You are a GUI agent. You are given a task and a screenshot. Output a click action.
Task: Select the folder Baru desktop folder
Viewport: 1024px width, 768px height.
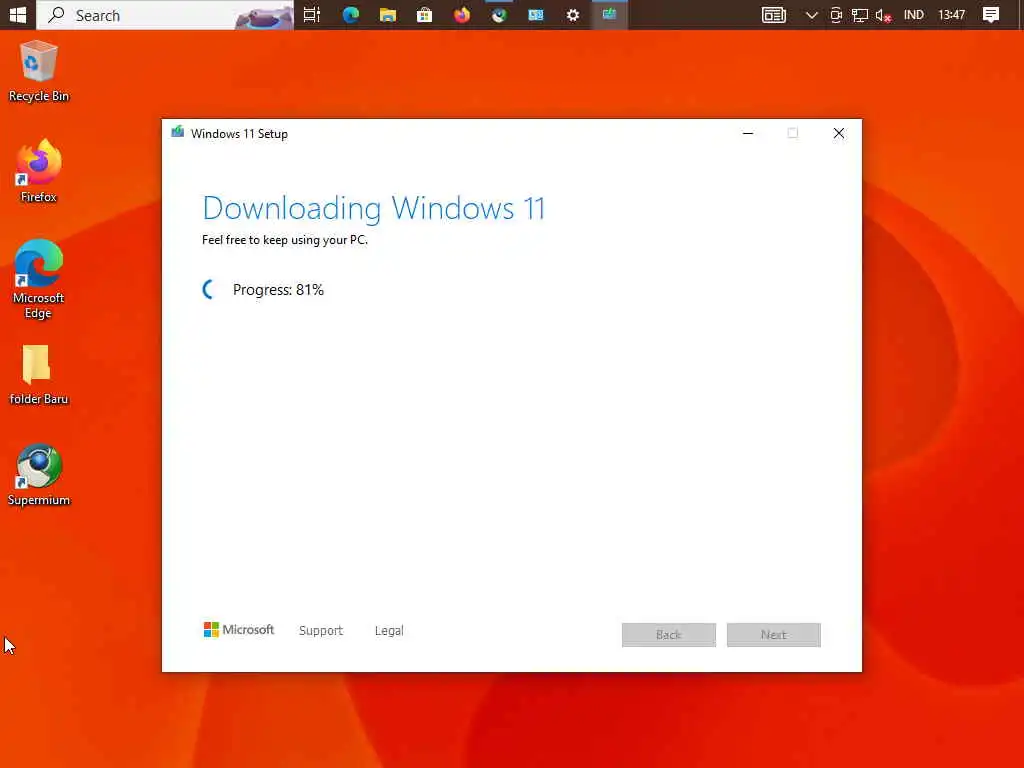coord(39,374)
